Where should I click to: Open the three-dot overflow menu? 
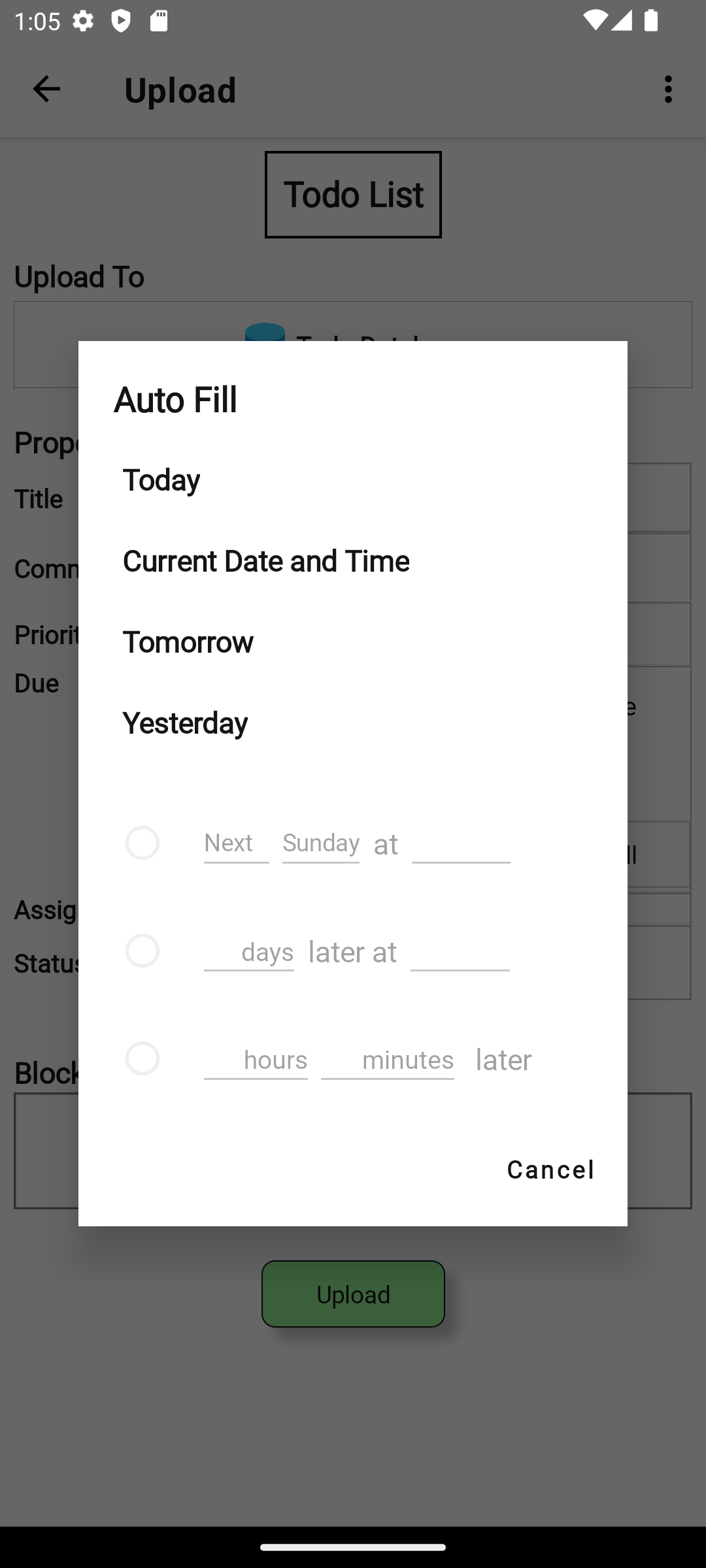click(x=668, y=90)
